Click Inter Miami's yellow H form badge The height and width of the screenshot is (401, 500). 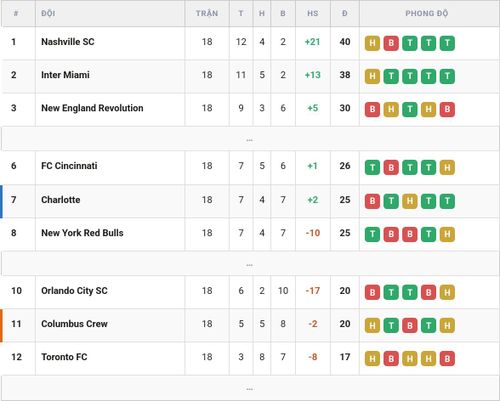[x=372, y=76]
